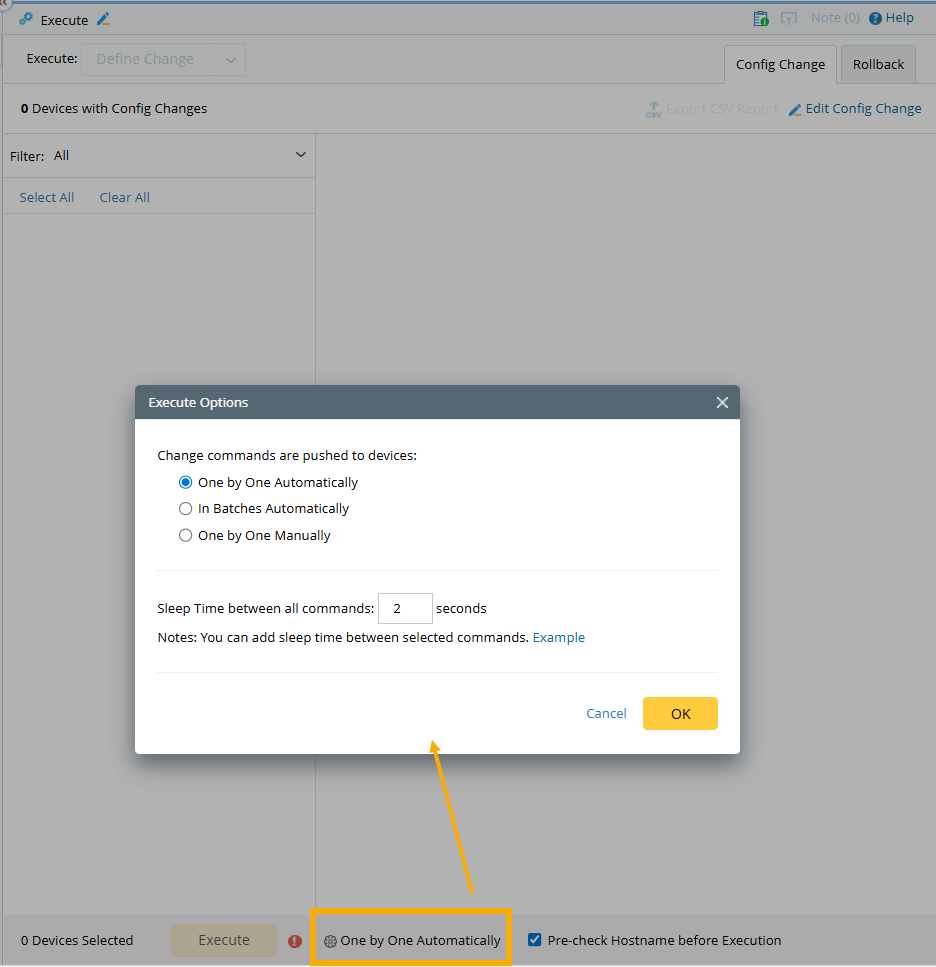Click the pencil icon beside Execute title
The width and height of the screenshot is (936, 967).
click(x=104, y=19)
